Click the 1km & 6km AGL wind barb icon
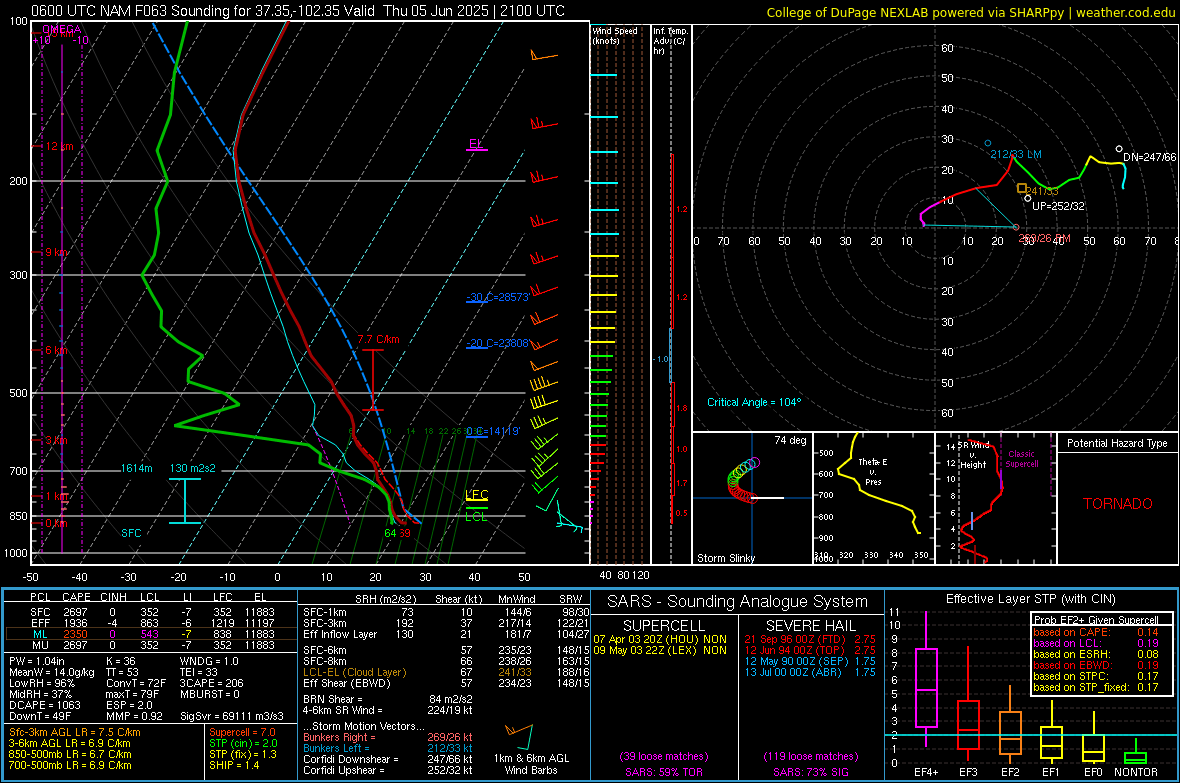Viewport: 1180px width, 783px height. (520, 736)
